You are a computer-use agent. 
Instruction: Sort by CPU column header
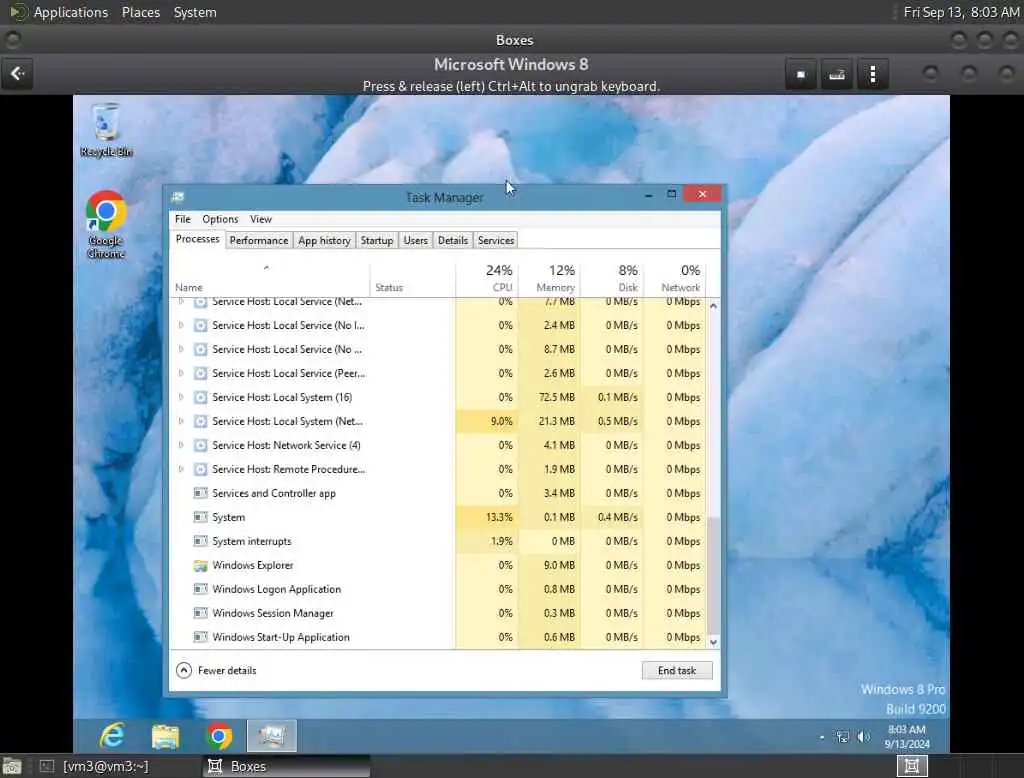coord(487,278)
